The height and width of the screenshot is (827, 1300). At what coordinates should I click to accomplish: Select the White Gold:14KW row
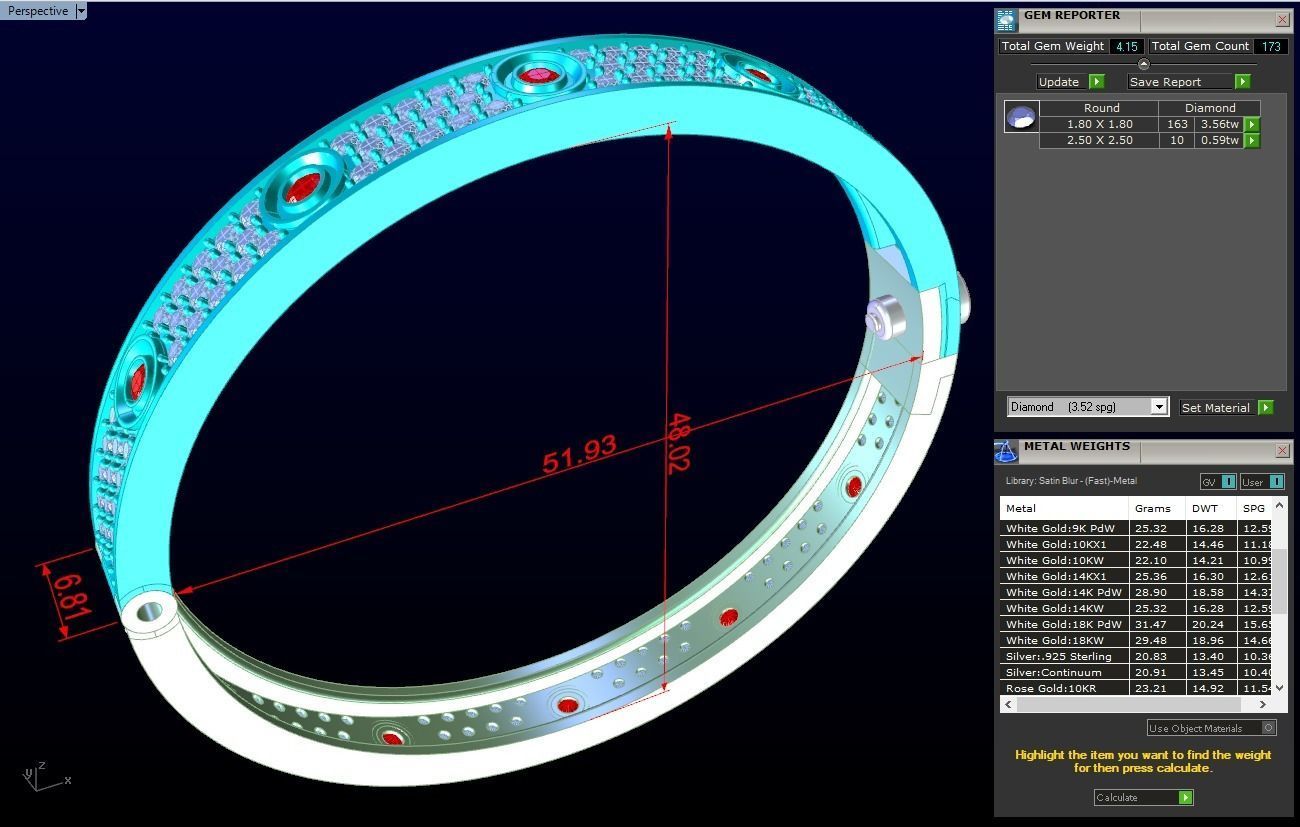click(x=1137, y=608)
